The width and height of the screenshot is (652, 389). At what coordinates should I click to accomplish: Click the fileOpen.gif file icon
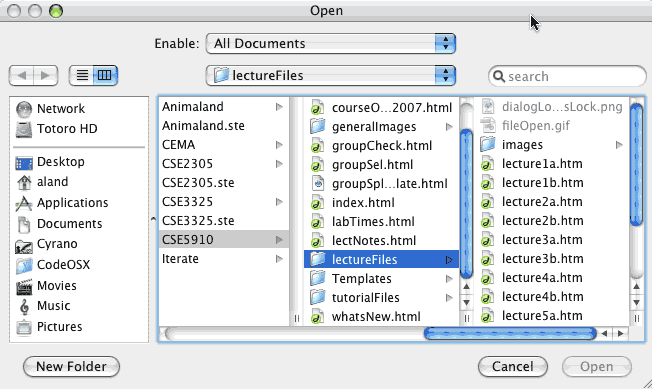pyautogui.click(x=488, y=126)
